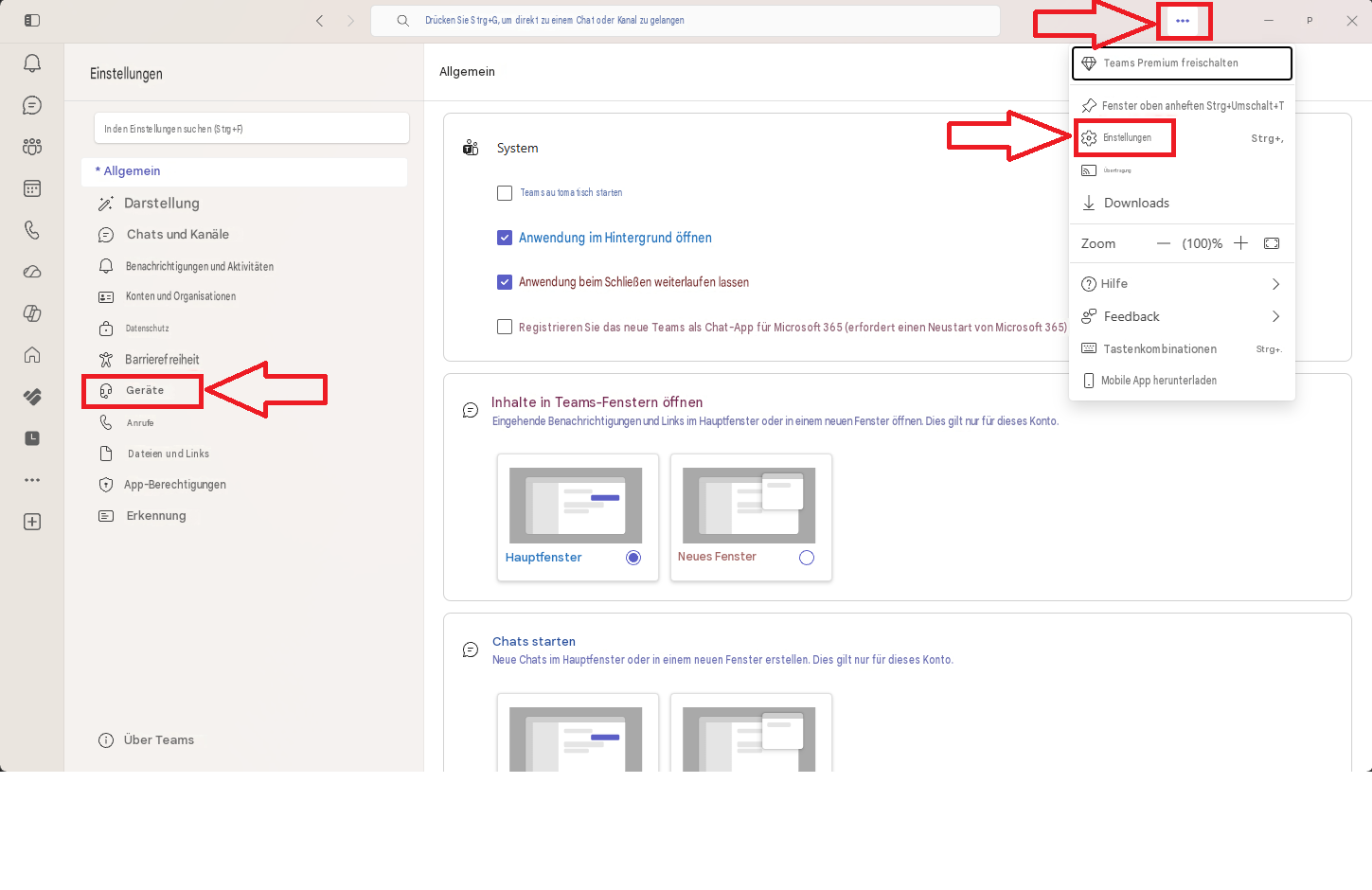The image size is (1372, 890).
Task: Check Registrieren Sie das neue Teams als Chat-App
Action: [505, 327]
